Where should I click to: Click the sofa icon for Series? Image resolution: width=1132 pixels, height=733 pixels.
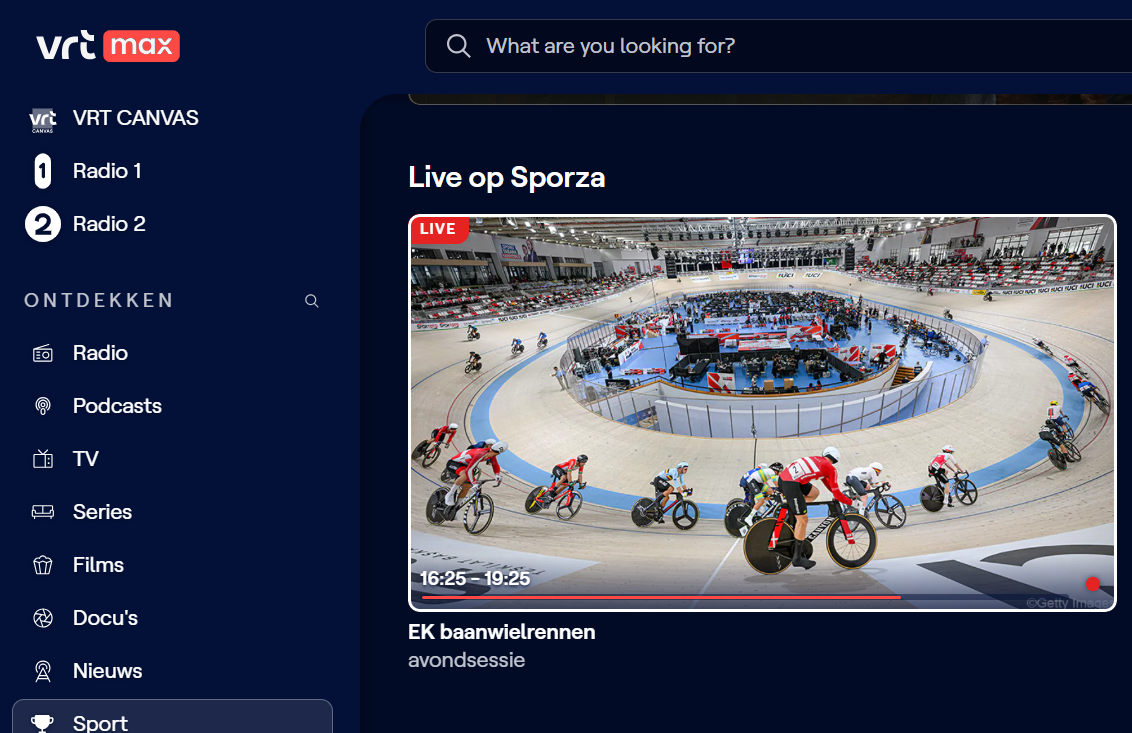43,512
